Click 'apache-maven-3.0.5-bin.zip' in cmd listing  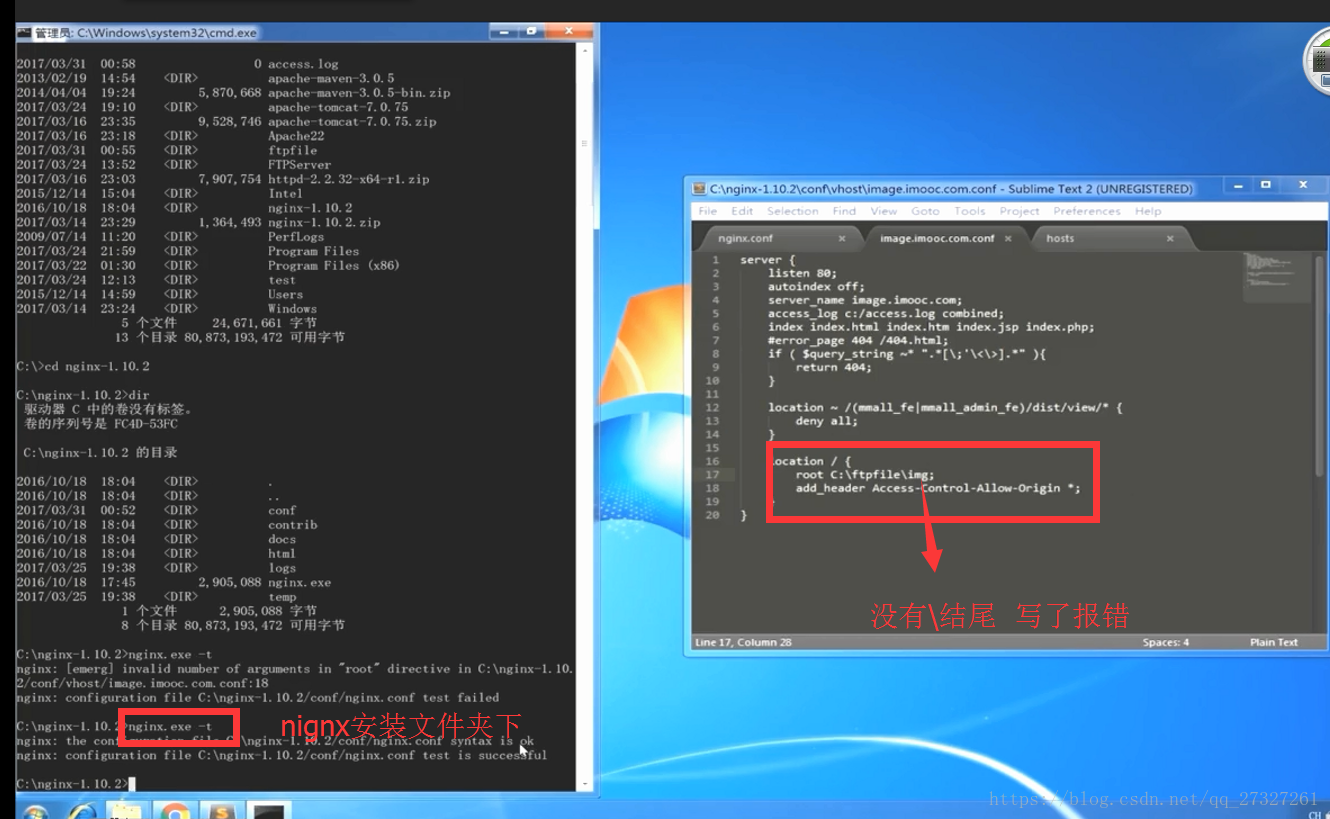pos(359,92)
